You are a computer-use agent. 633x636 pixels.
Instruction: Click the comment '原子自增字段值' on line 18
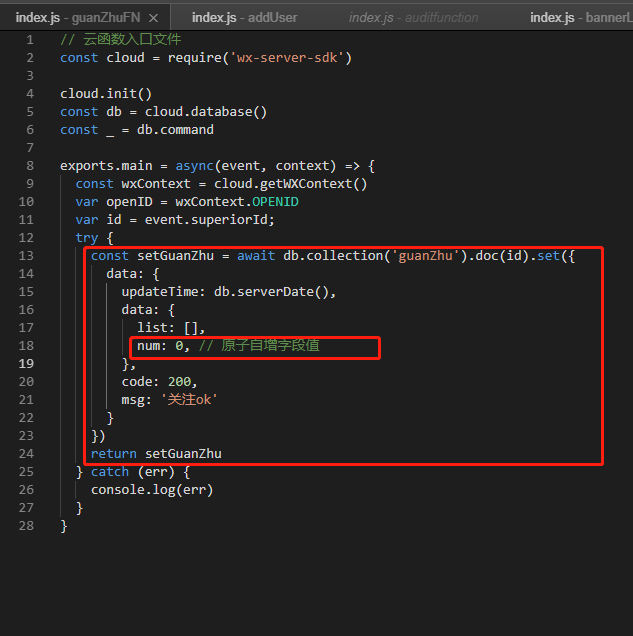point(270,346)
